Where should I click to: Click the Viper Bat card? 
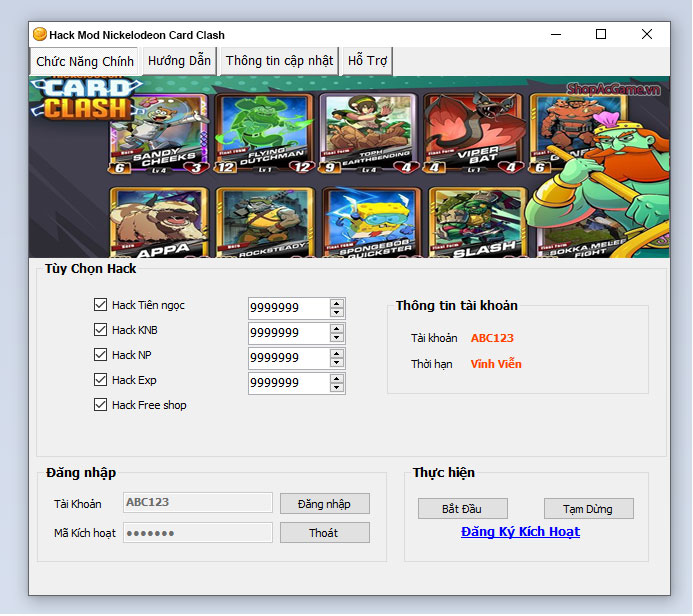pyautogui.click(x=473, y=133)
